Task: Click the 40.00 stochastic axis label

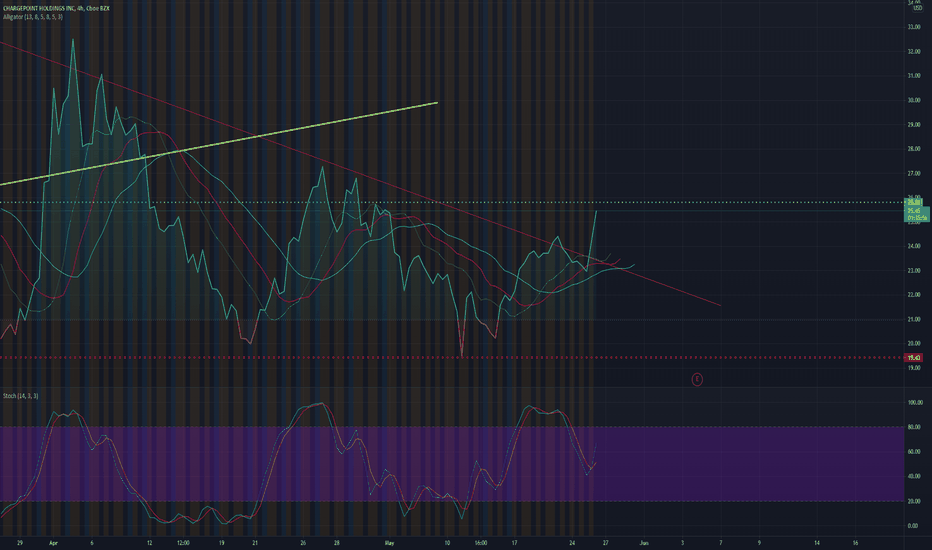Action: pyautogui.click(x=914, y=476)
